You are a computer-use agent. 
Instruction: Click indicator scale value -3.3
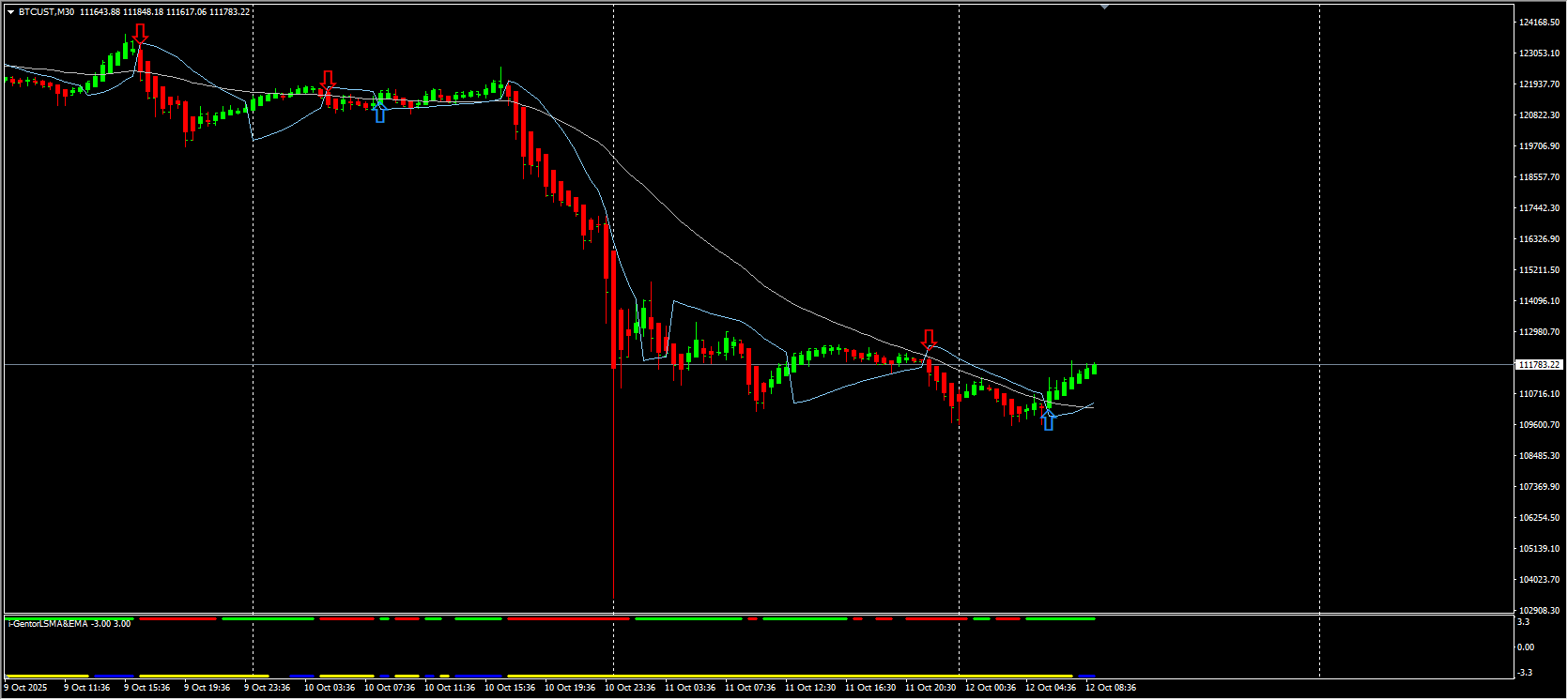[x=1526, y=673]
